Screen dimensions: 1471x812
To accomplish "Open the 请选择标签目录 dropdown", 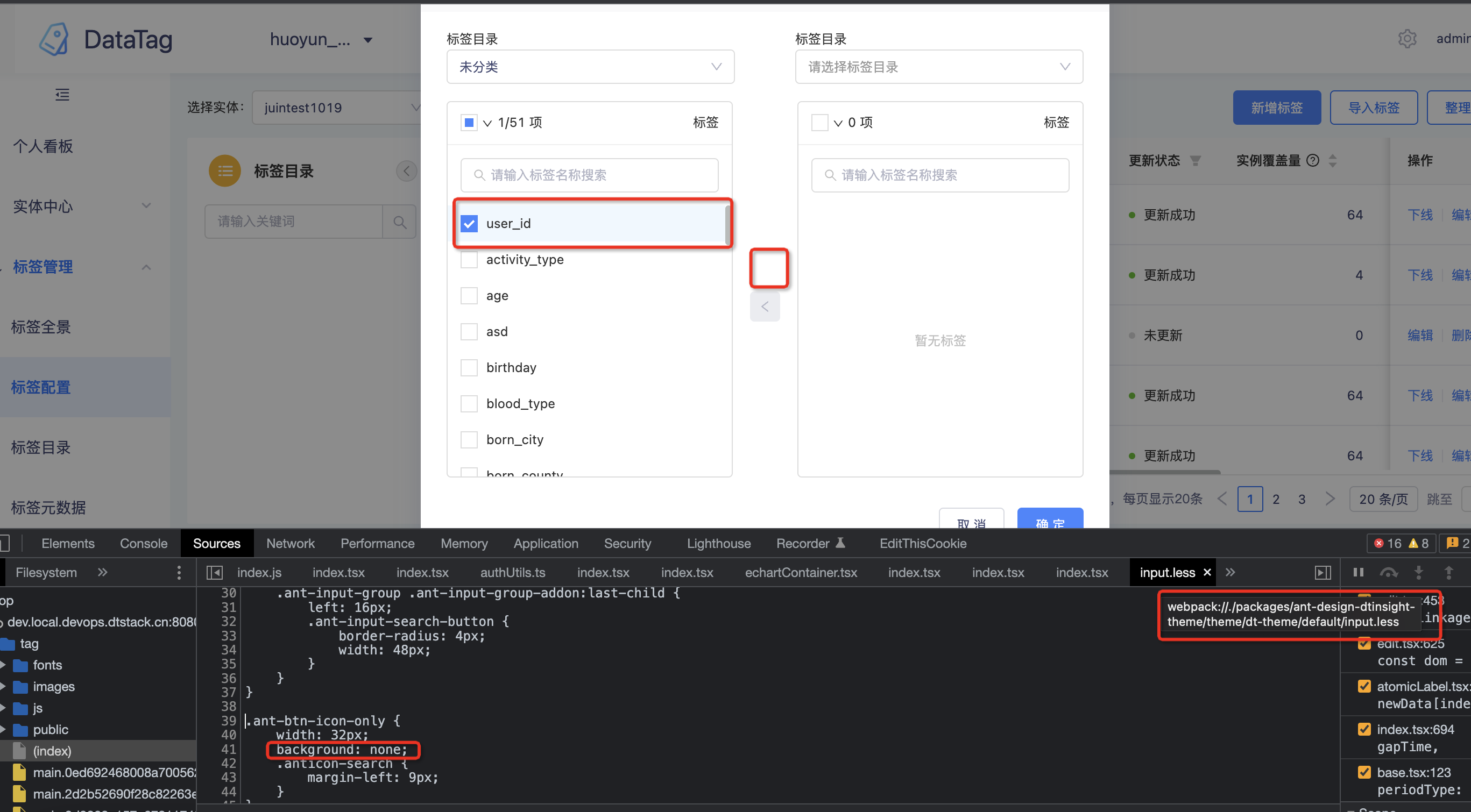I will point(939,67).
